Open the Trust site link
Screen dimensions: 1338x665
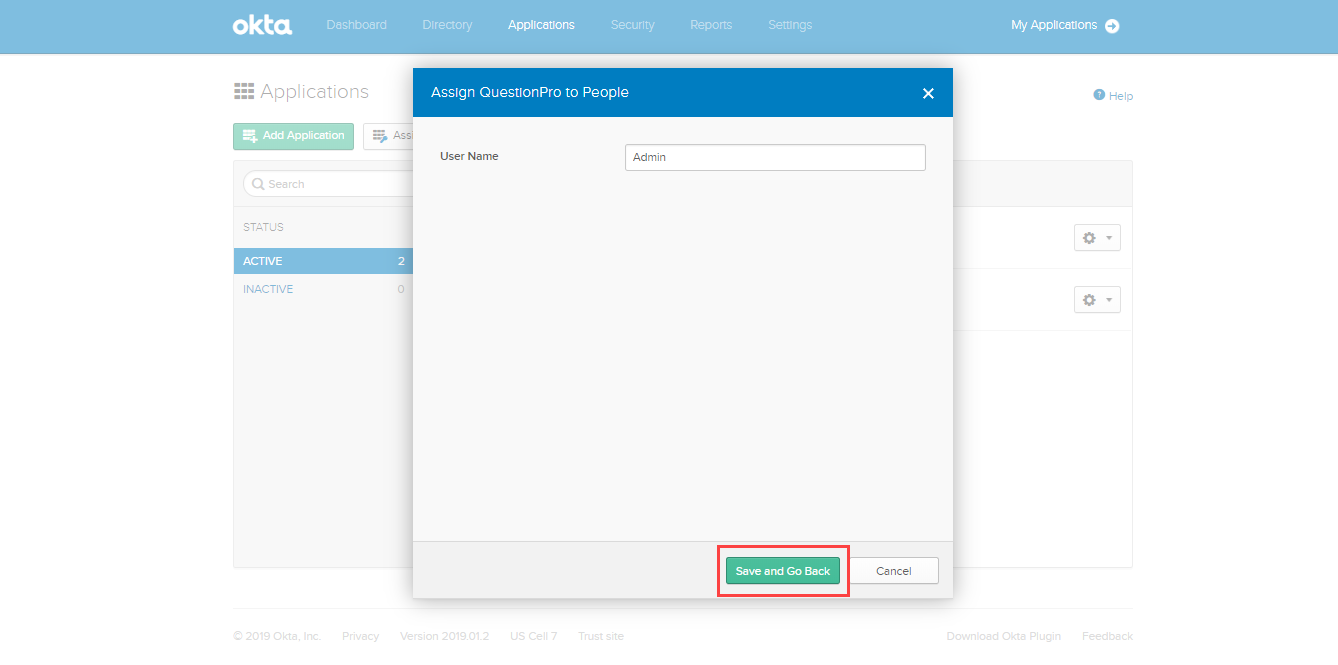pyautogui.click(x=601, y=636)
